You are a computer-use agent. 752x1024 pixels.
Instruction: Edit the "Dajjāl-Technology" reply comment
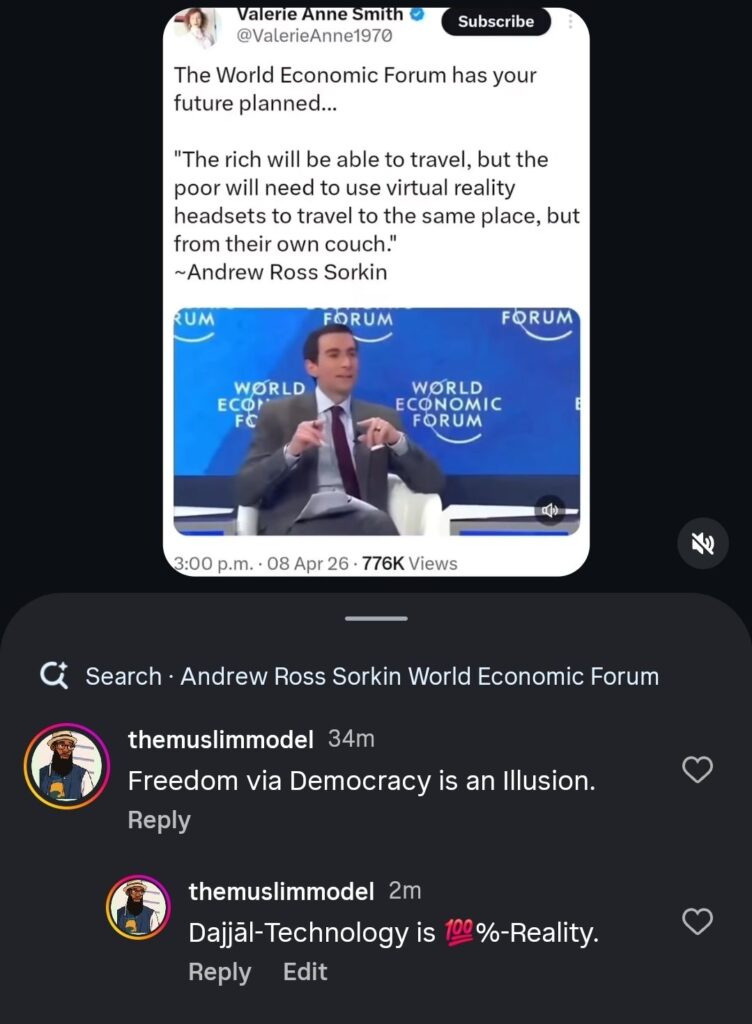[x=305, y=972]
